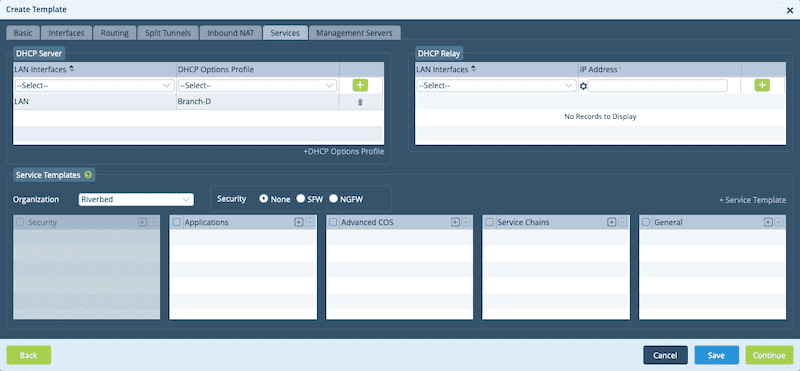Delete the LAN Branch-D DHCP Server row
This screenshot has height=371, width=800.
(x=360, y=102)
